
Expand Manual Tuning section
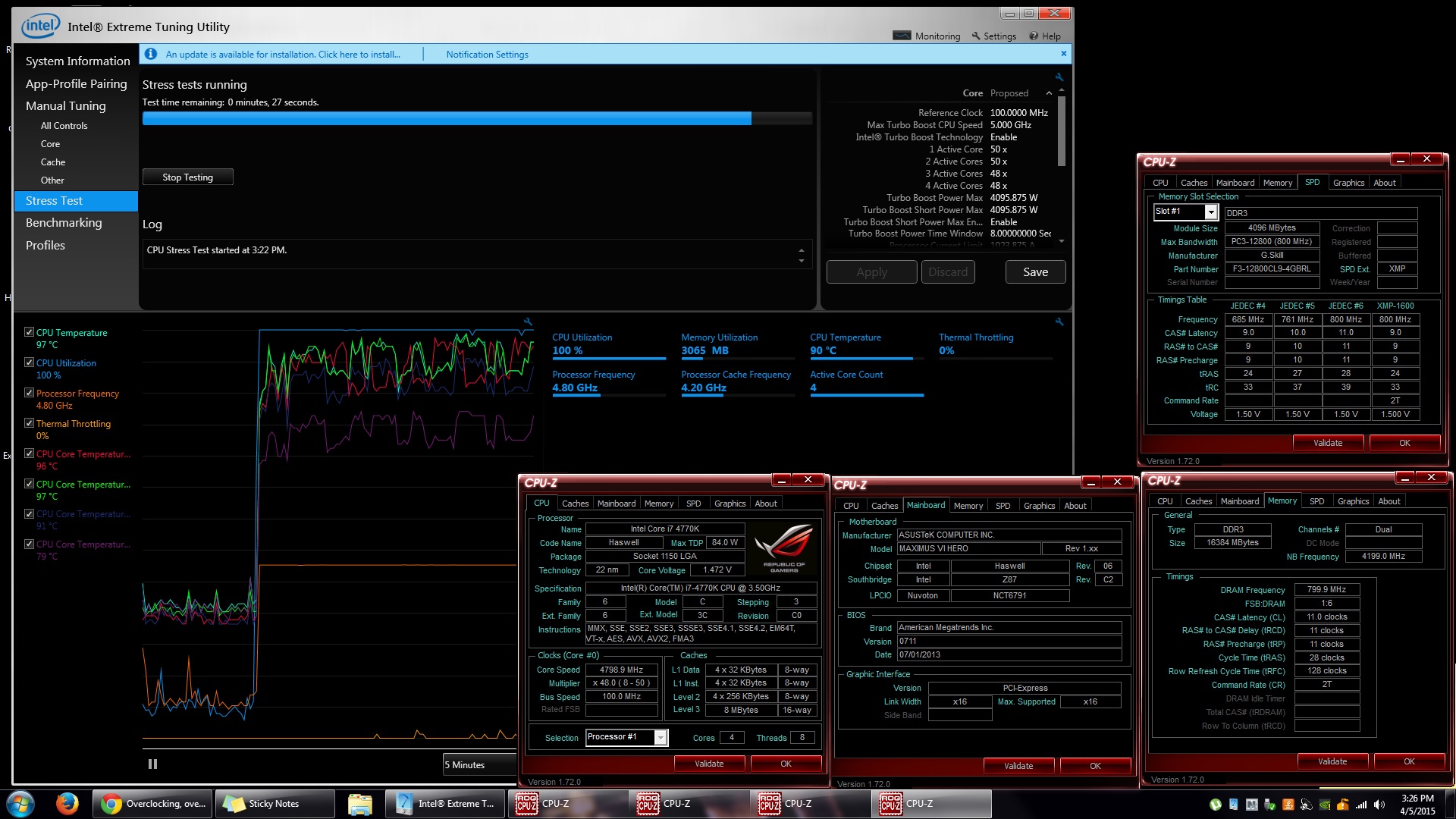pyautogui.click(x=65, y=105)
